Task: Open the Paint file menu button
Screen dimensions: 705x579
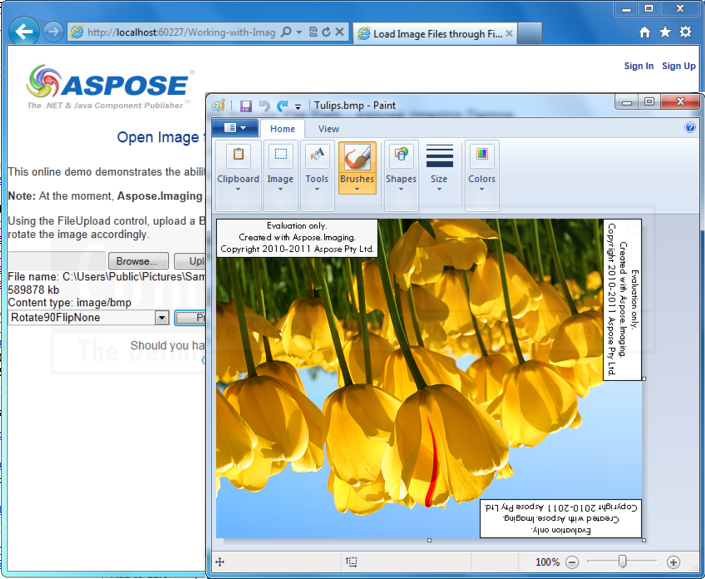Action: point(235,128)
